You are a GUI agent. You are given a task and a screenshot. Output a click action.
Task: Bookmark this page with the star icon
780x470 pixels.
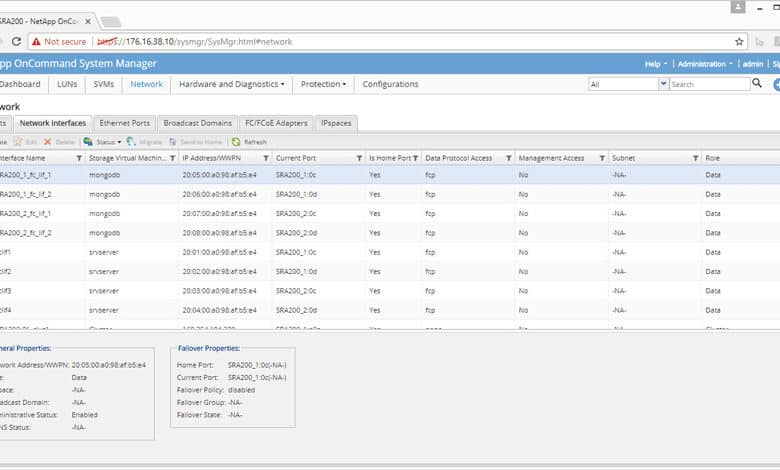[x=739, y=41]
